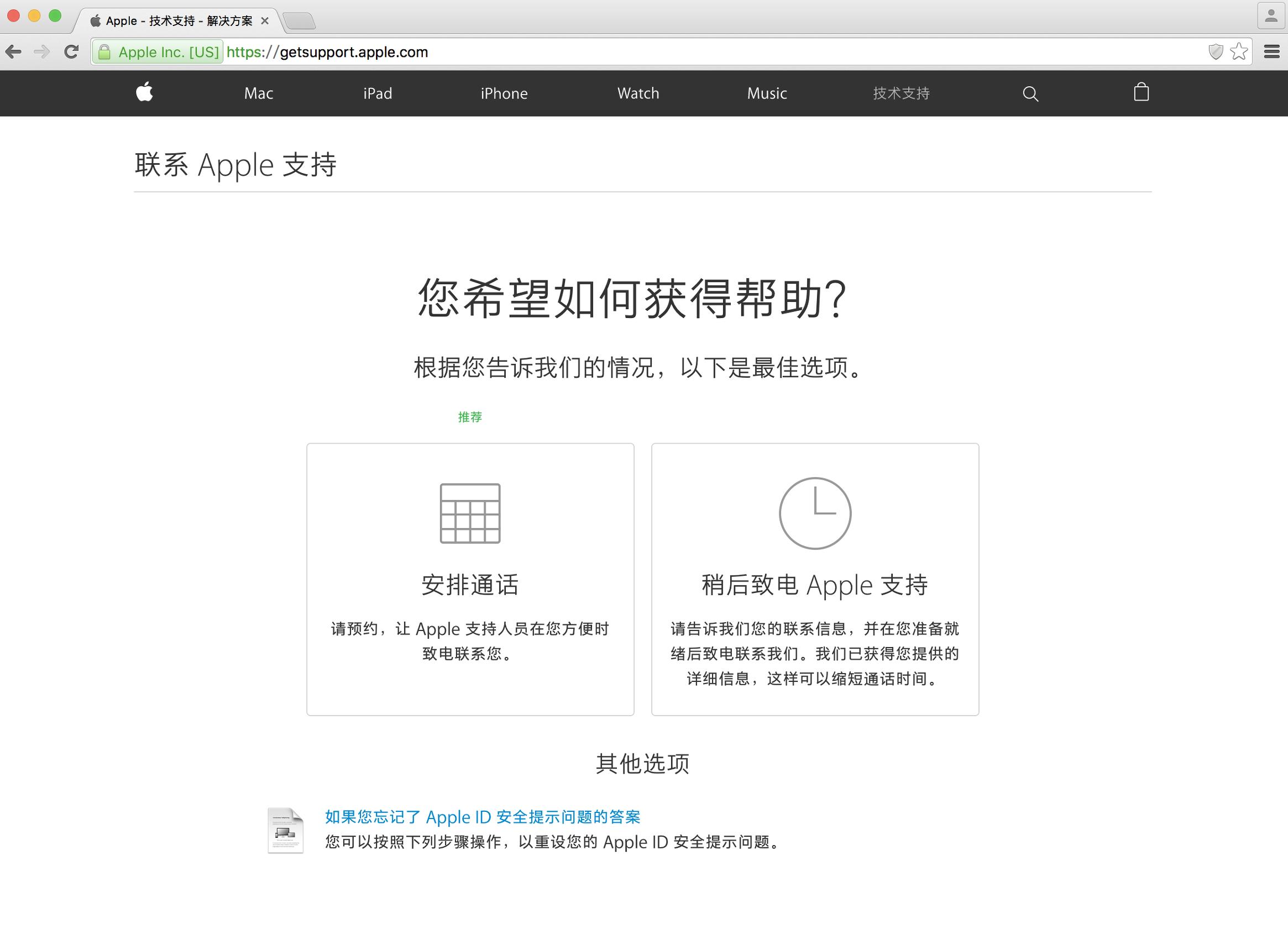Click the padlock icon in the address bar

click(x=106, y=51)
